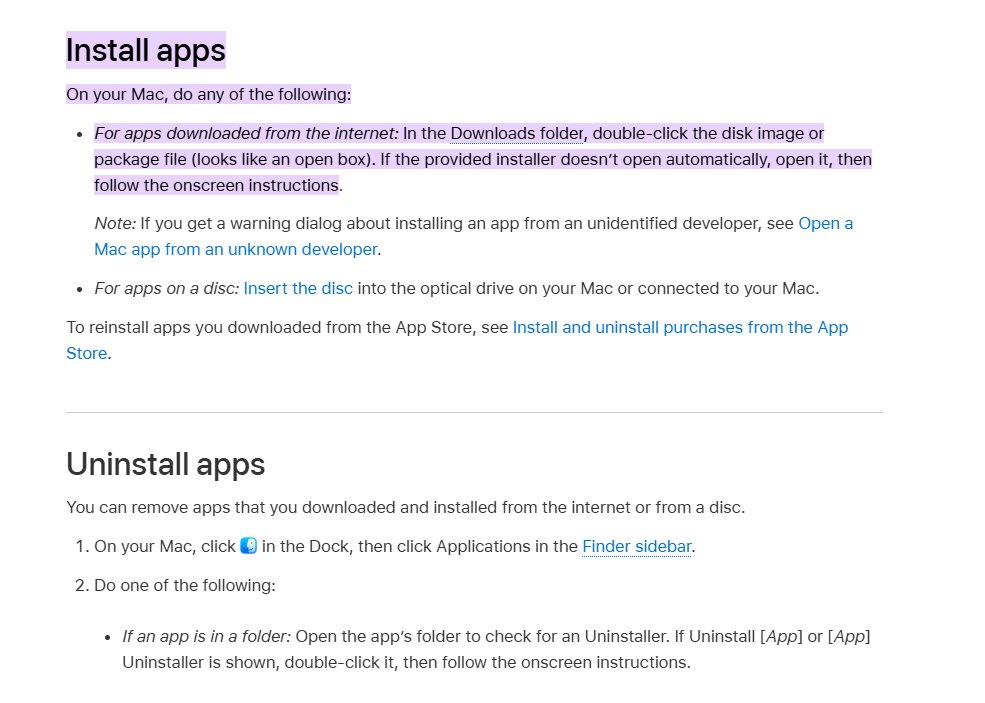985x703 pixels.
Task: Click the 'Uninstall apps' heading
Action: pyautogui.click(x=166, y=464)
